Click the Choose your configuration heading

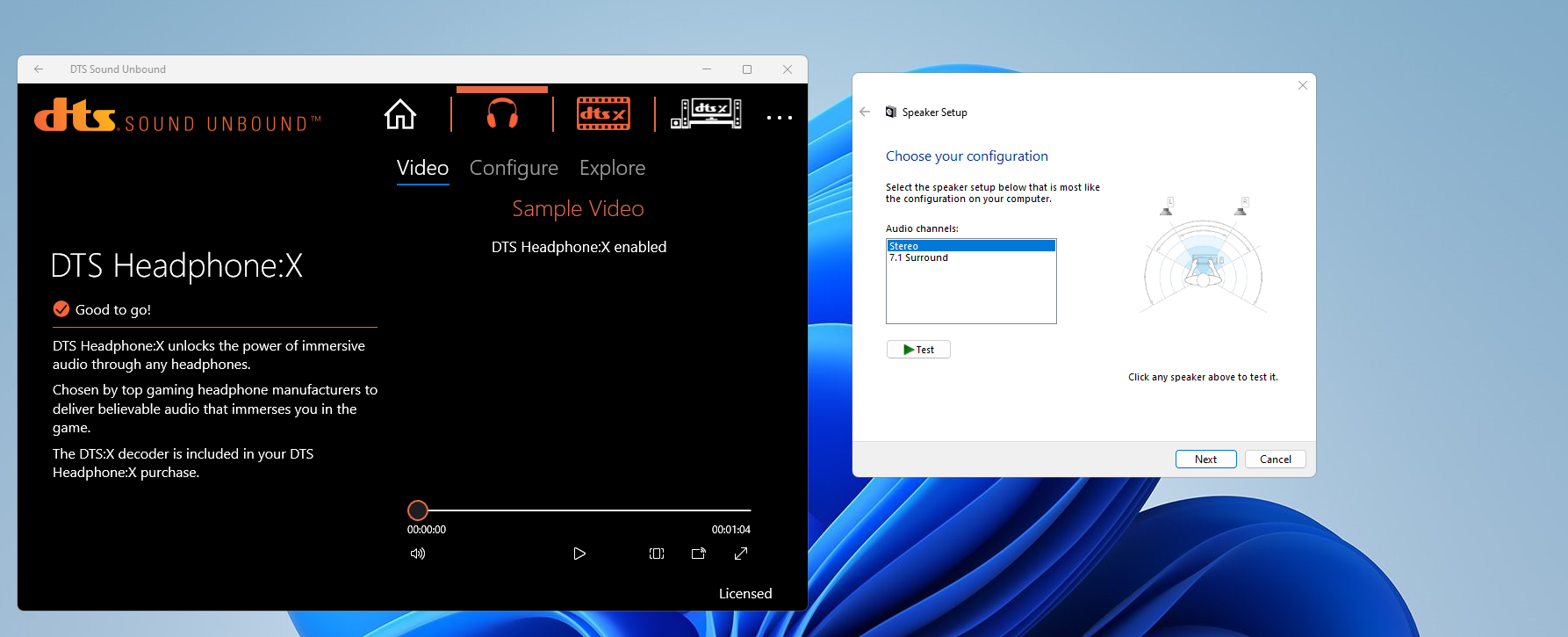point(967,156)
